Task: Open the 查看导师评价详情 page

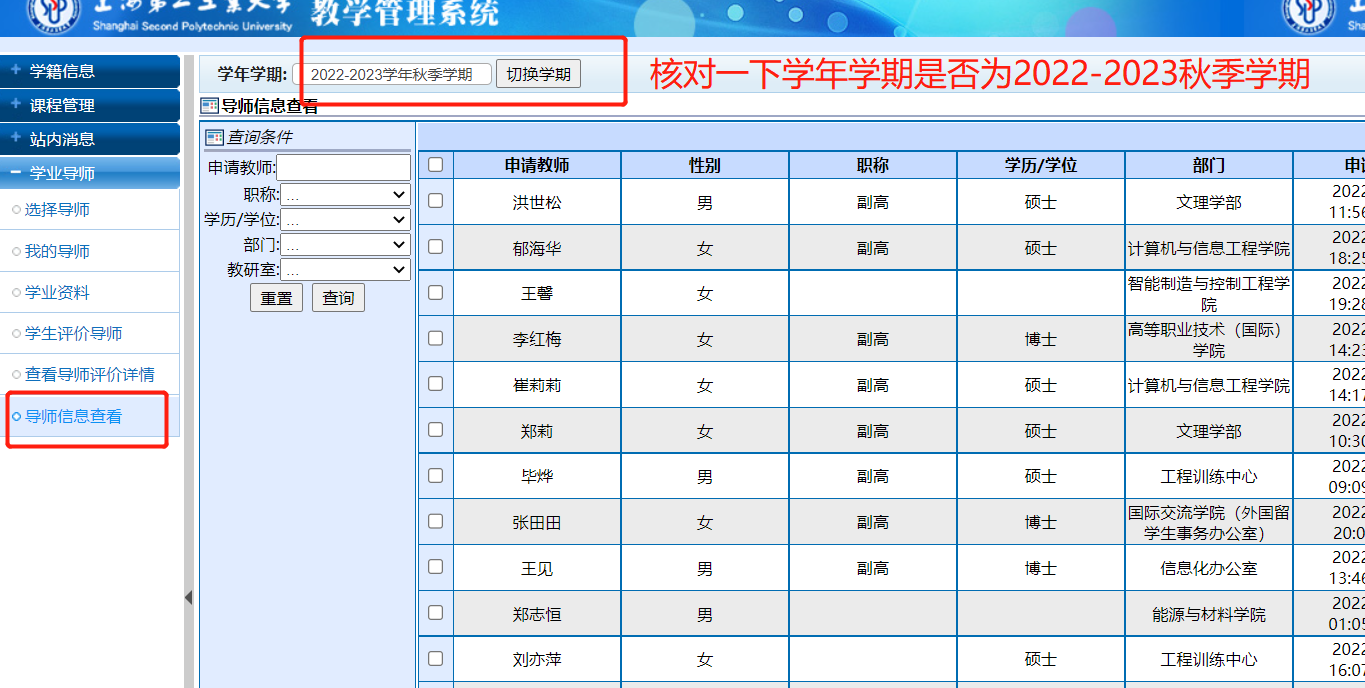Action: tap(90, 375)
